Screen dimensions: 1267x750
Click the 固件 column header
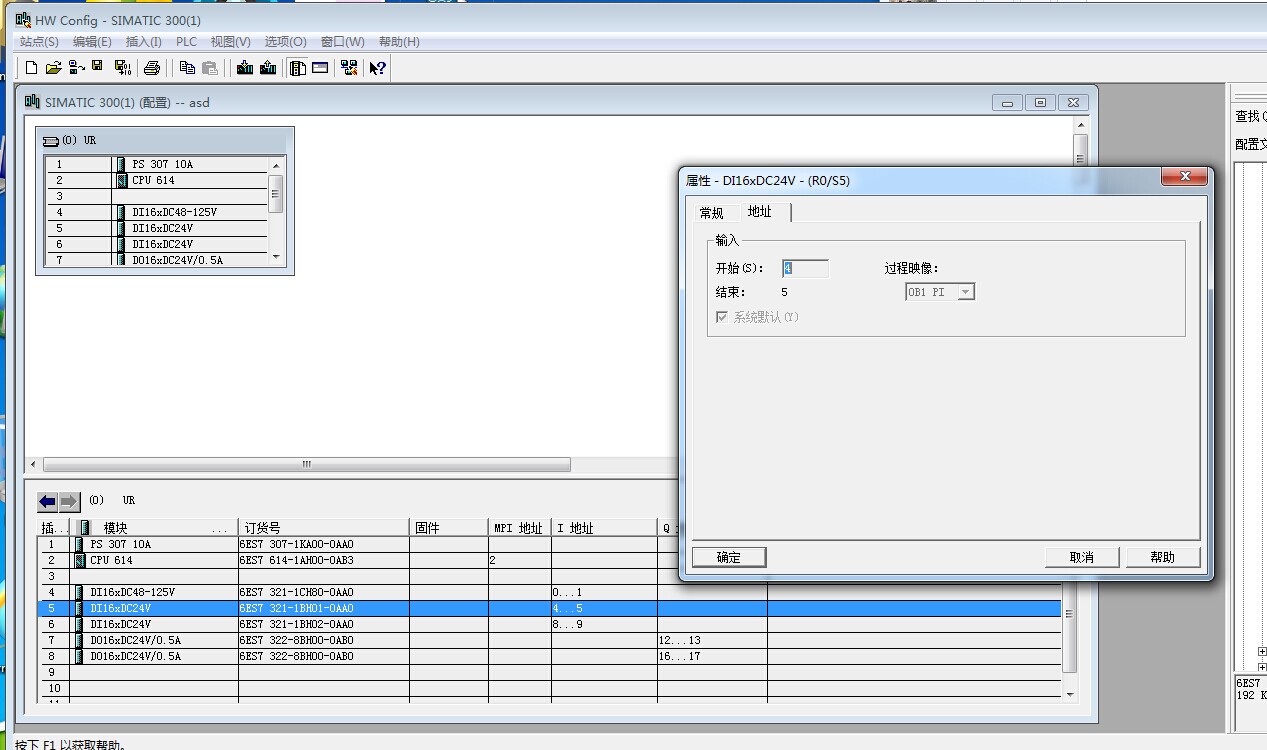tap(449, 527)
